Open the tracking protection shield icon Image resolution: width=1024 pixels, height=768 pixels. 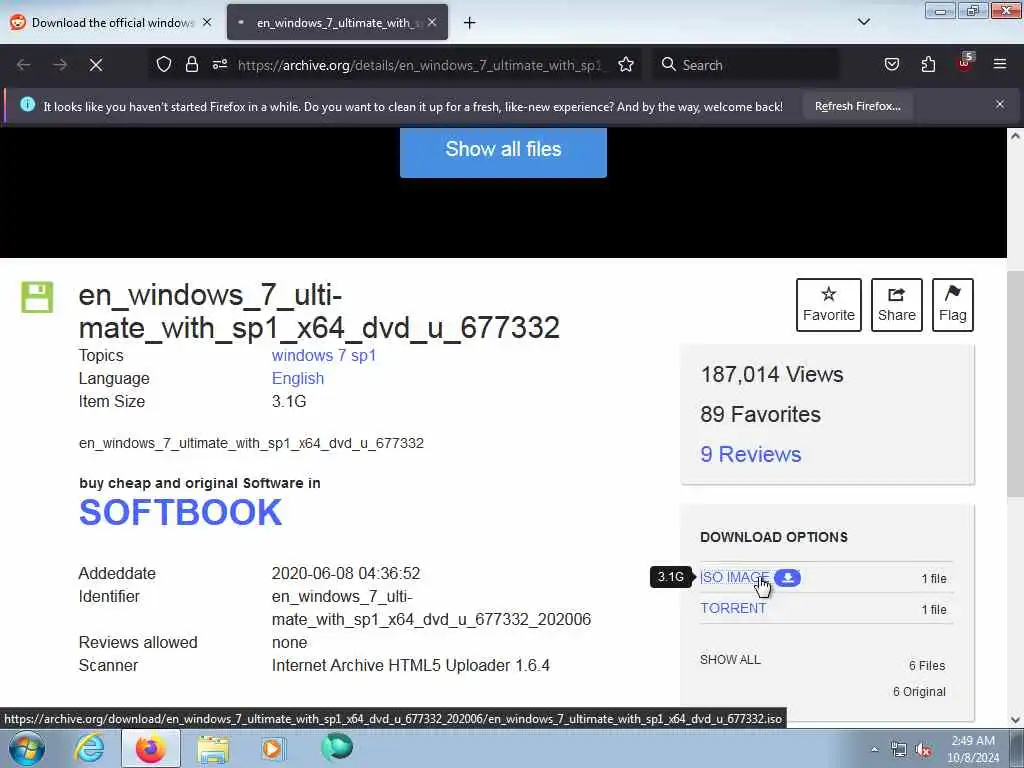[x=164, y=65]
